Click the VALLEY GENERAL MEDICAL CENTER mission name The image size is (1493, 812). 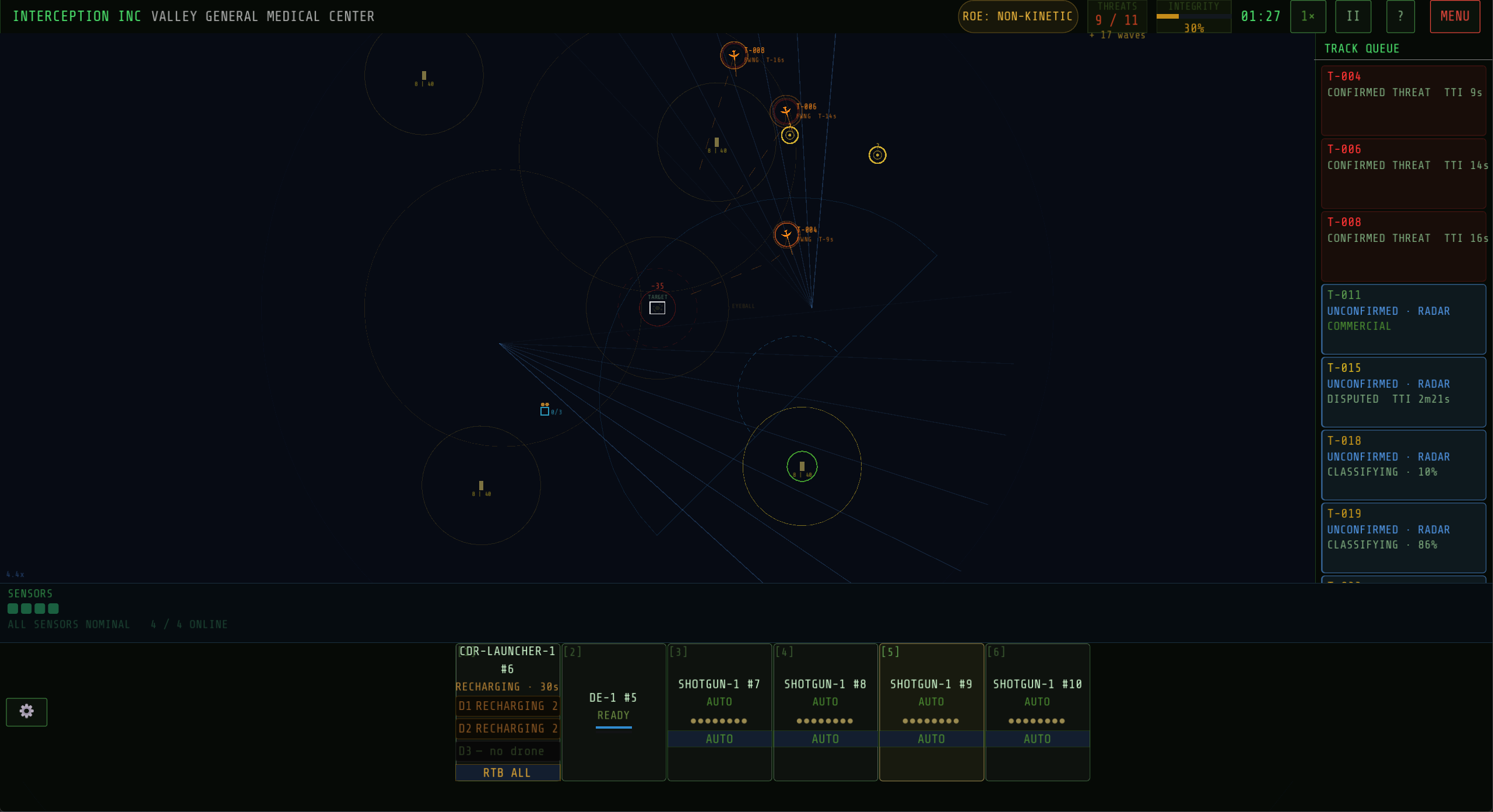[x=263, y=16]
